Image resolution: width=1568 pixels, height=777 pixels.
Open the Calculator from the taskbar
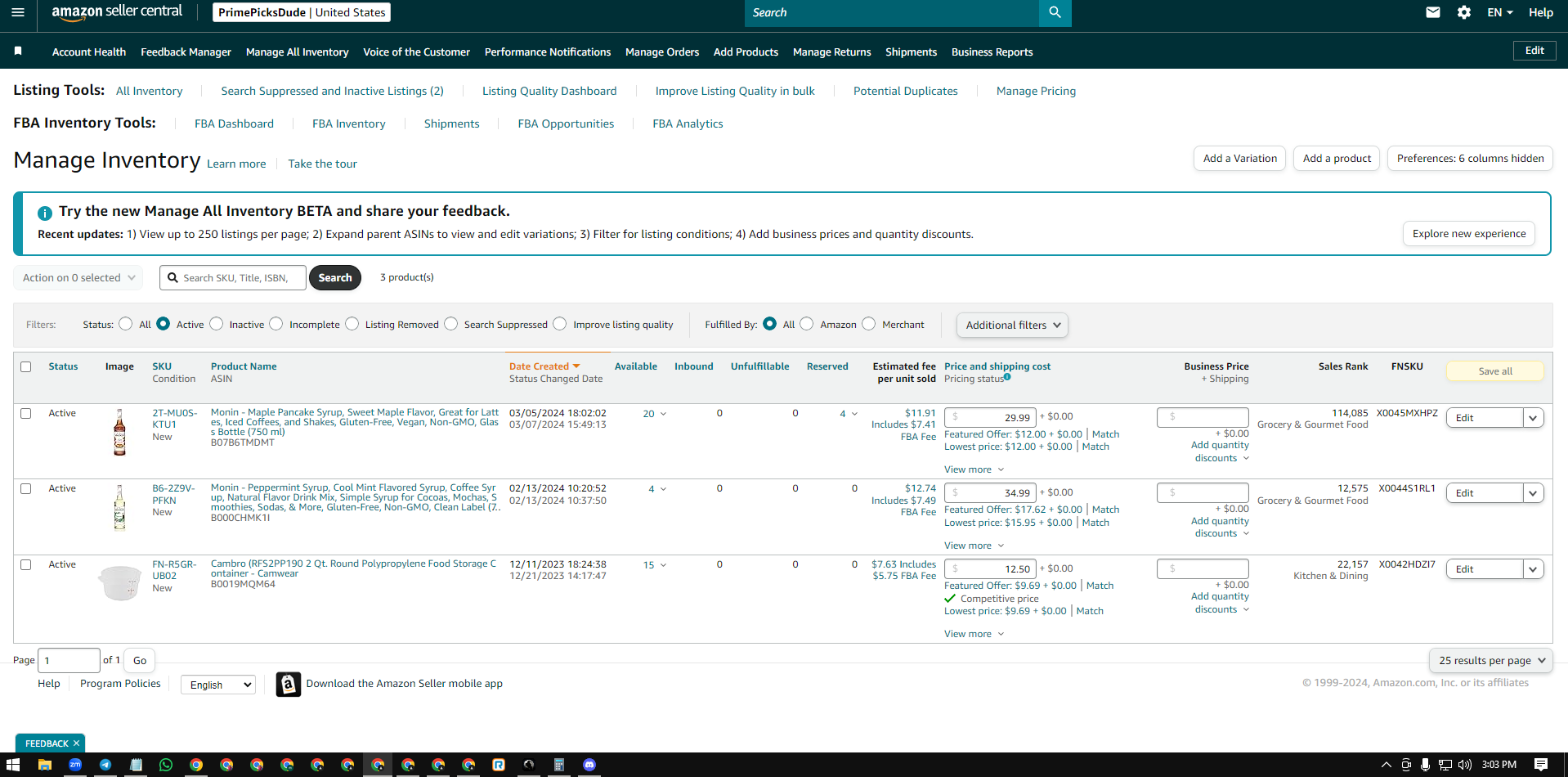[559, 765]
